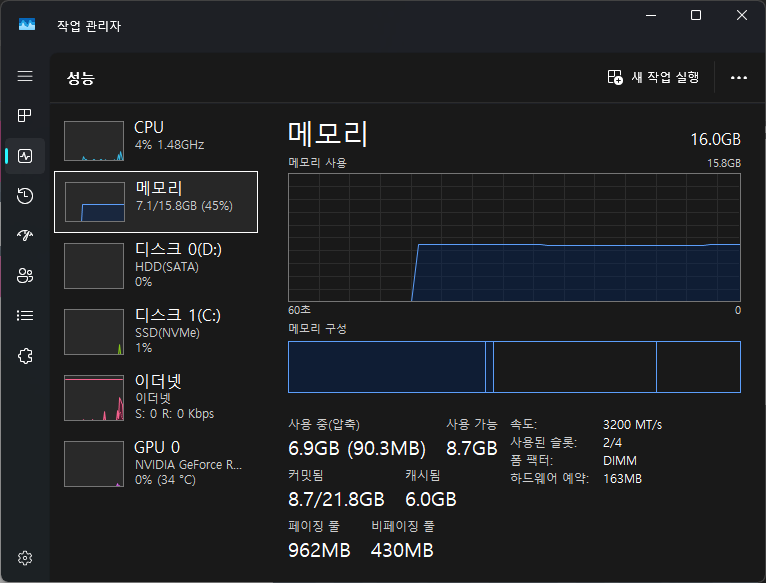Click the 메모리 구성 composition bar
The image size is (766, 583).
514,367
